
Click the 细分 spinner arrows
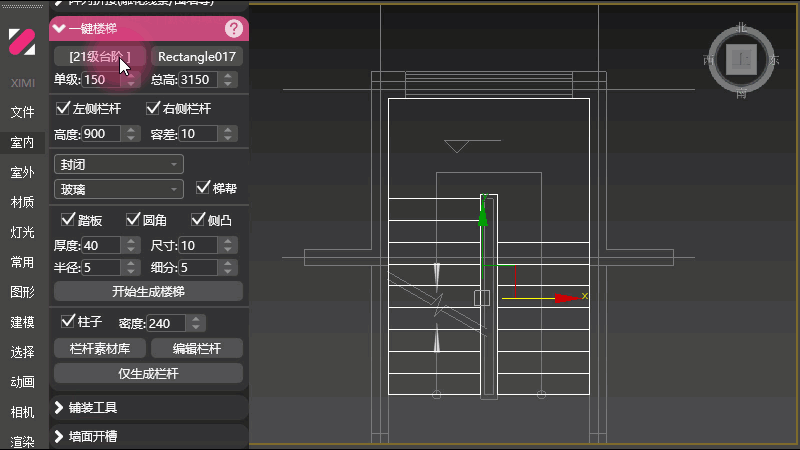(228, 267)
